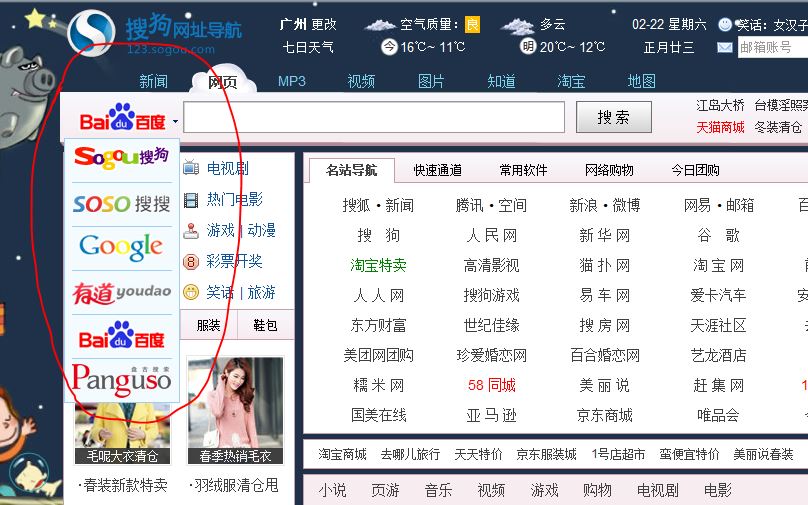Switch to the 网页 search tab
The image size is (808, 505).
pos(223,81)
